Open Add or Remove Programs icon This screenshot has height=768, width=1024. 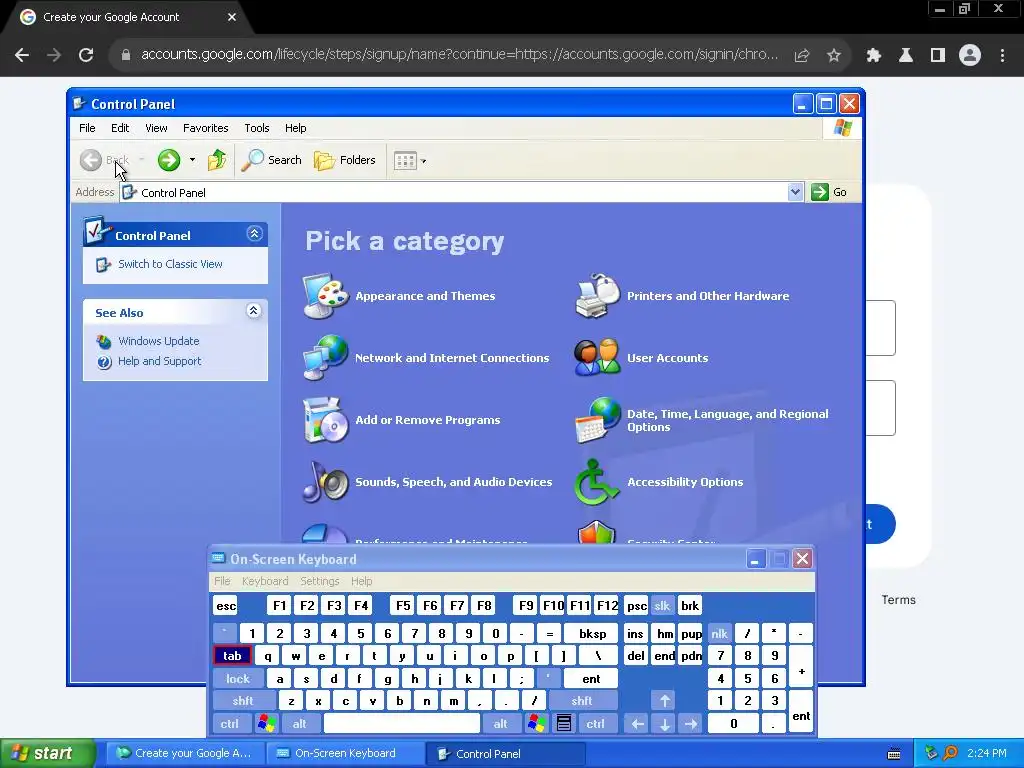325,420
